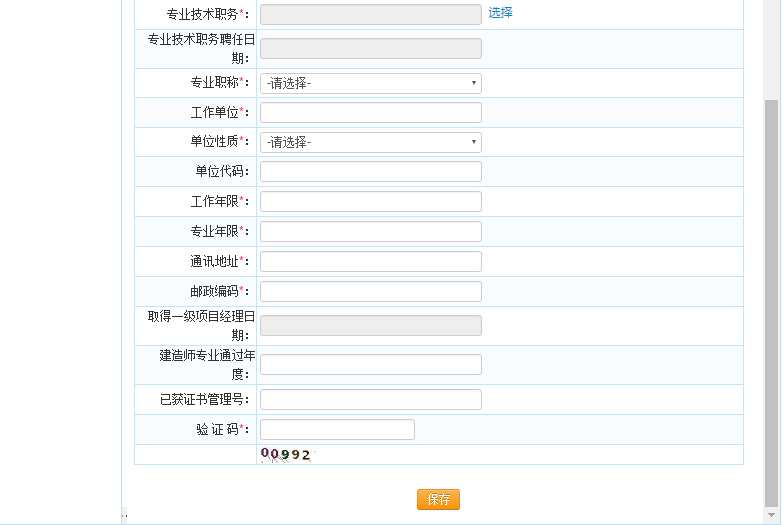Click the 专业技术职务 greyed text field
Image resolution: width=782 pixels, height=525 pixels.
click(x=370, y=14)
